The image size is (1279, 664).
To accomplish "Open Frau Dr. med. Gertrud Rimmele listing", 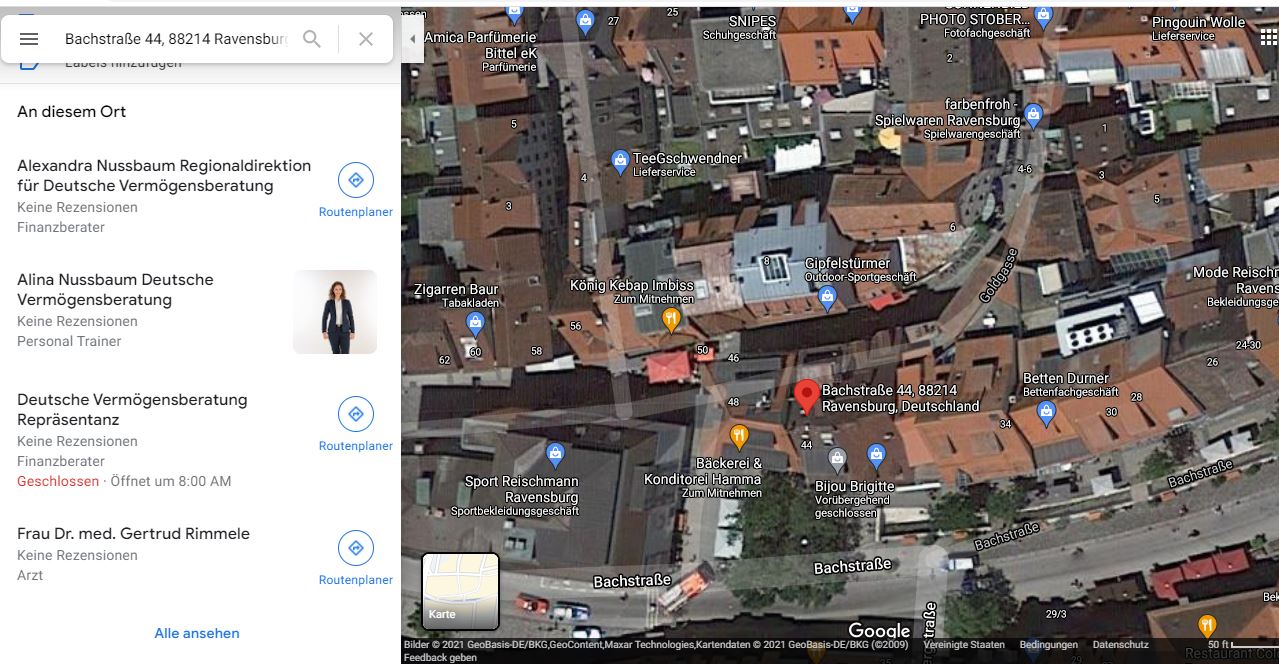I will 133,534.
